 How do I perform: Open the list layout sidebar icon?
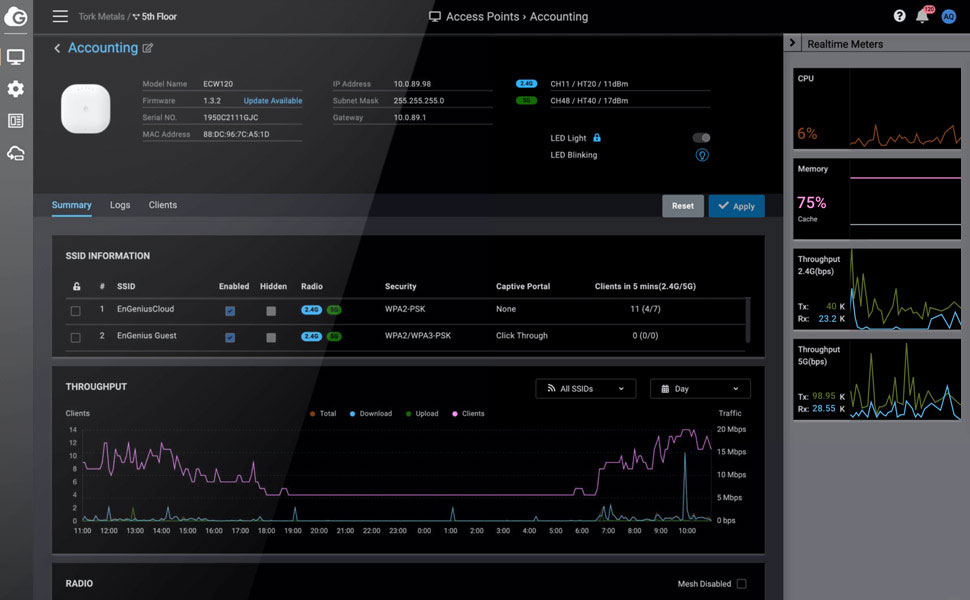pyautogui.click(x=15, y=121)
